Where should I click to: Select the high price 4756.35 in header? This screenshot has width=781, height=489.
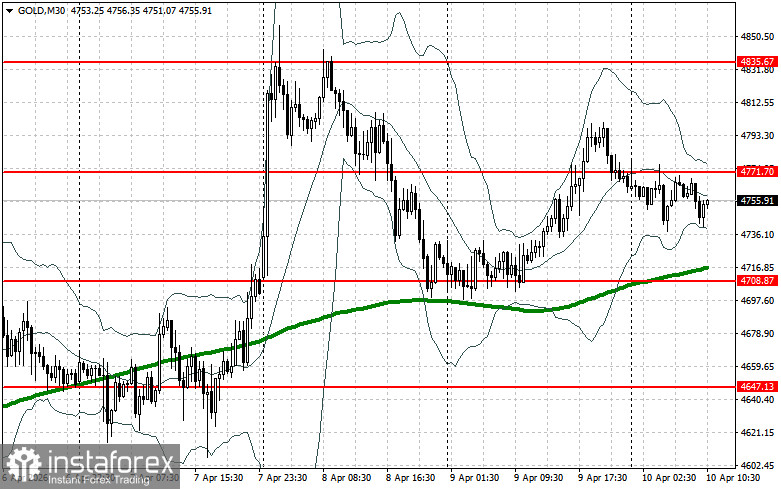(x=123, y=10)
